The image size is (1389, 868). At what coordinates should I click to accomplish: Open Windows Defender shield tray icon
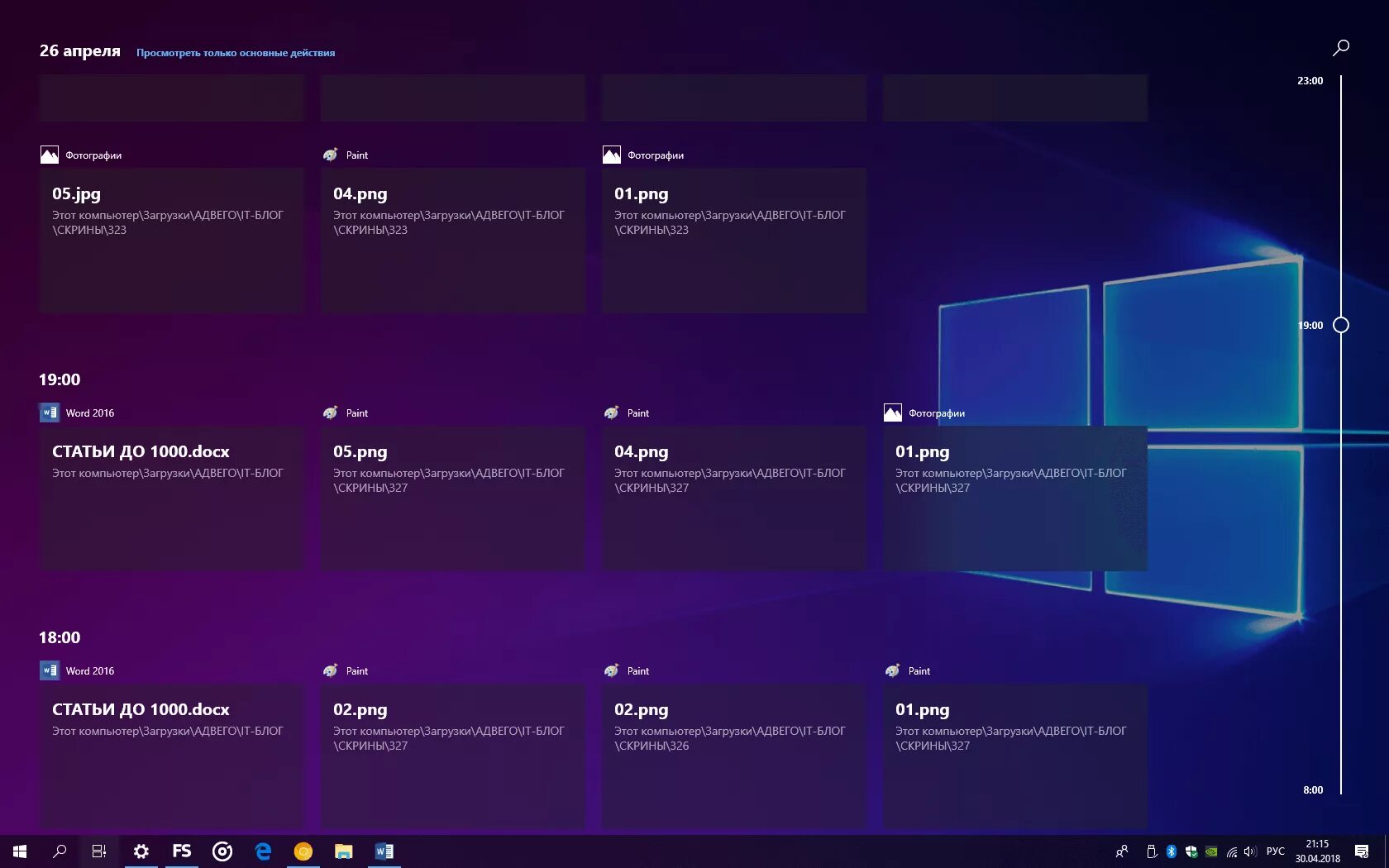(x=1191, y=851)
